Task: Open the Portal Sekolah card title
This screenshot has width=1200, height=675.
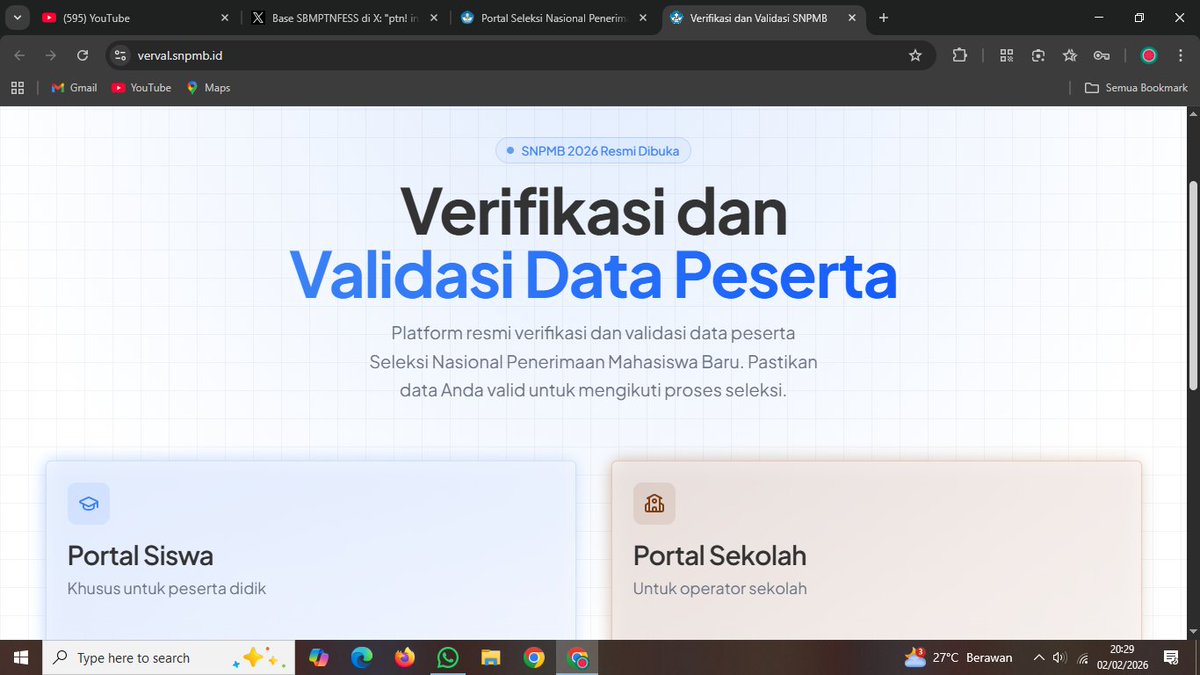Action: 720,555
